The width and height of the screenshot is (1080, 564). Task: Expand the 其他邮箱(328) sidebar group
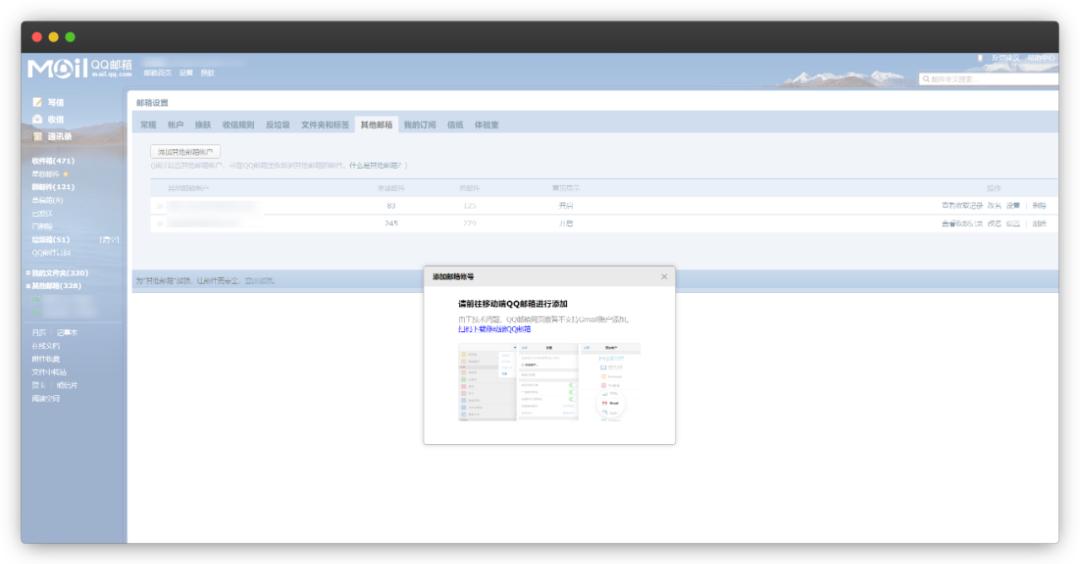[x=28, y=286]
